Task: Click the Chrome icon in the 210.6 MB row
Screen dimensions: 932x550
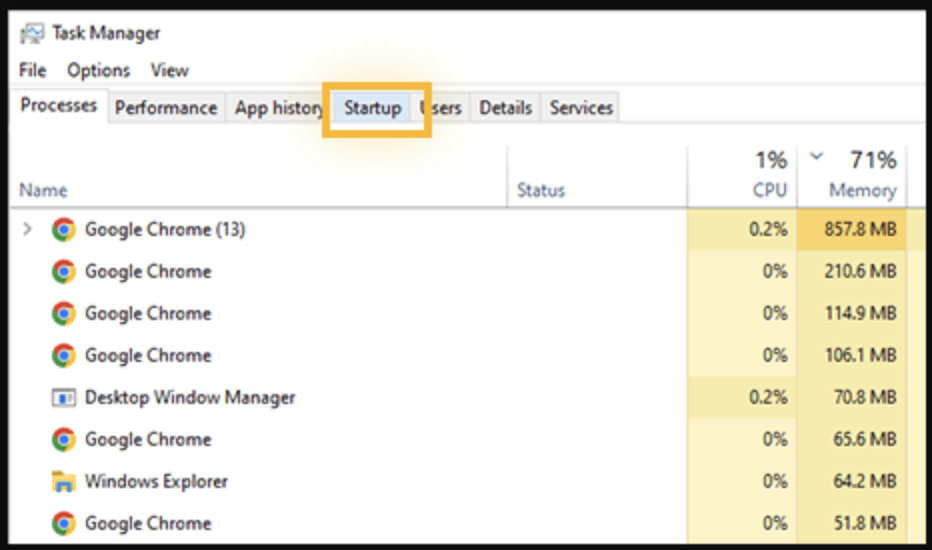Action: (64, 272)
